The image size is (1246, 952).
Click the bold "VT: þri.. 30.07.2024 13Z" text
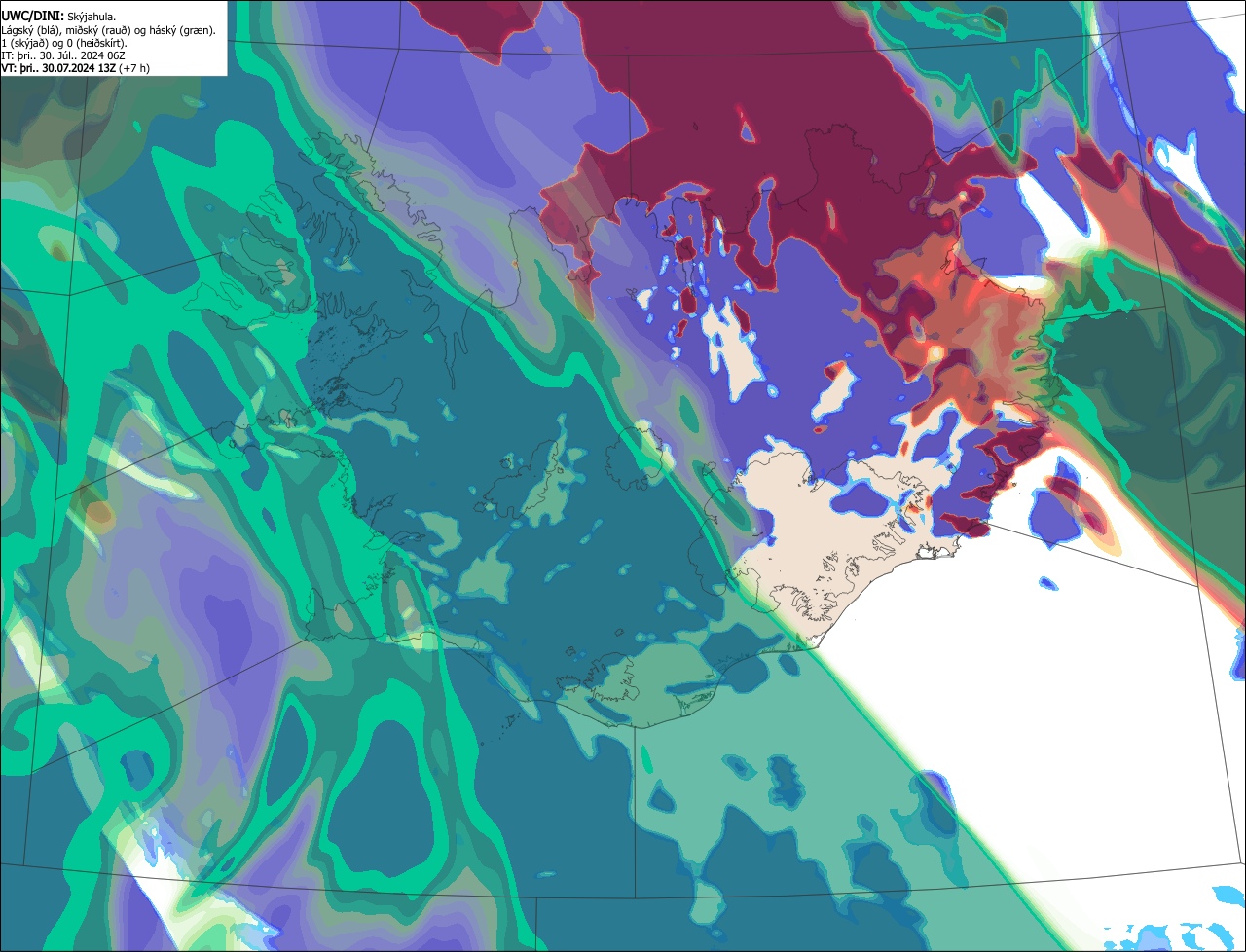[x=58, y=68]
